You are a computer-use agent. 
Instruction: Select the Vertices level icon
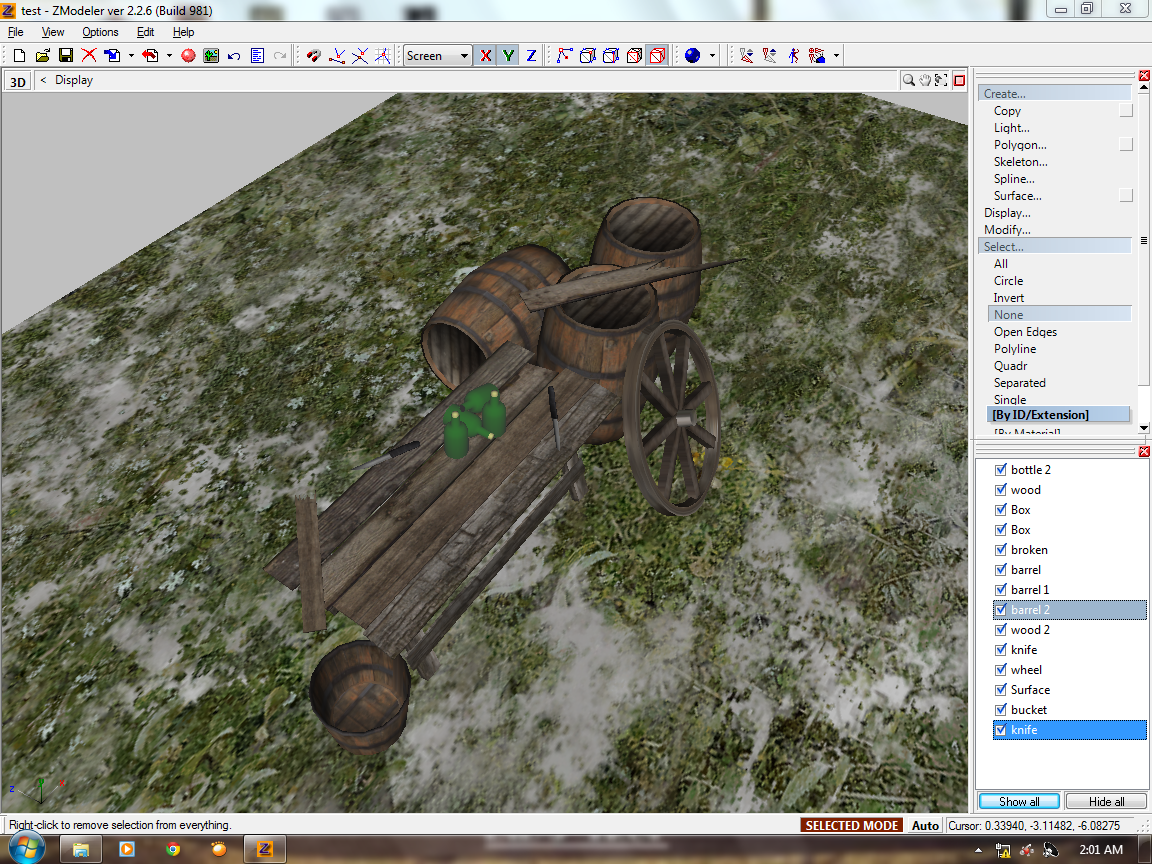565,56
